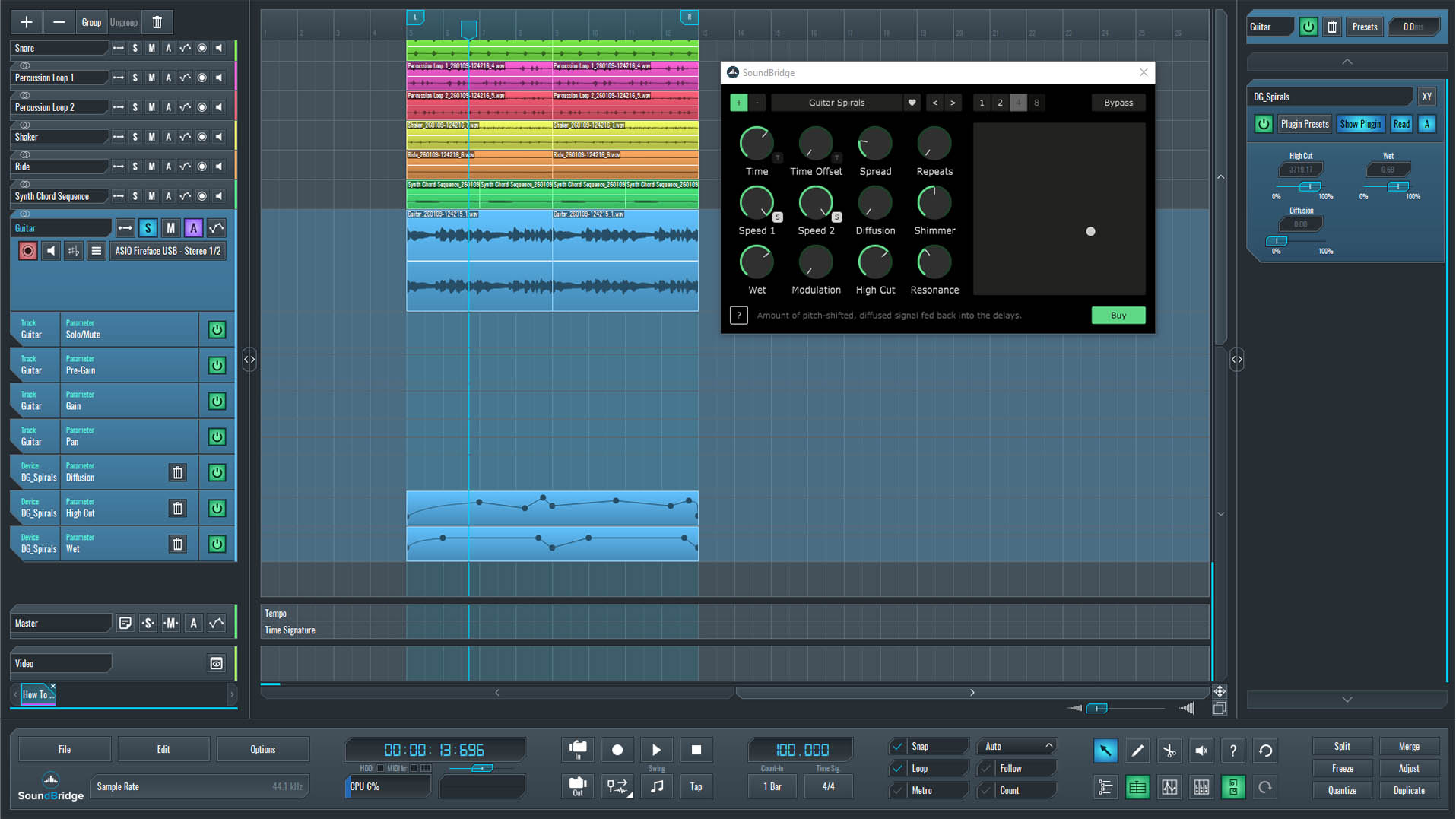Open the help question mark tool

pyautogui.click(x=1233, y=751)
